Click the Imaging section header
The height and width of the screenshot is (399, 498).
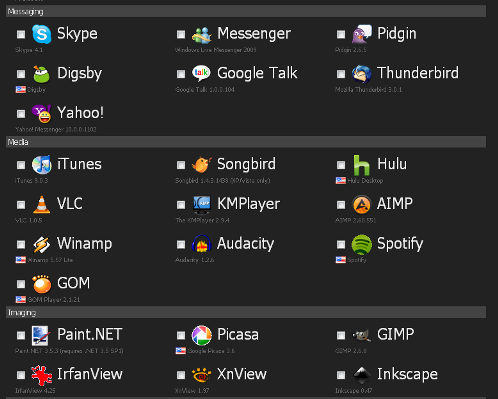point(246,312)
